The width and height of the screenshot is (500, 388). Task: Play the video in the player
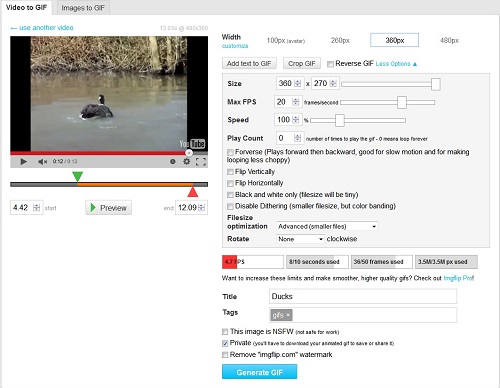tap(23, 162)
